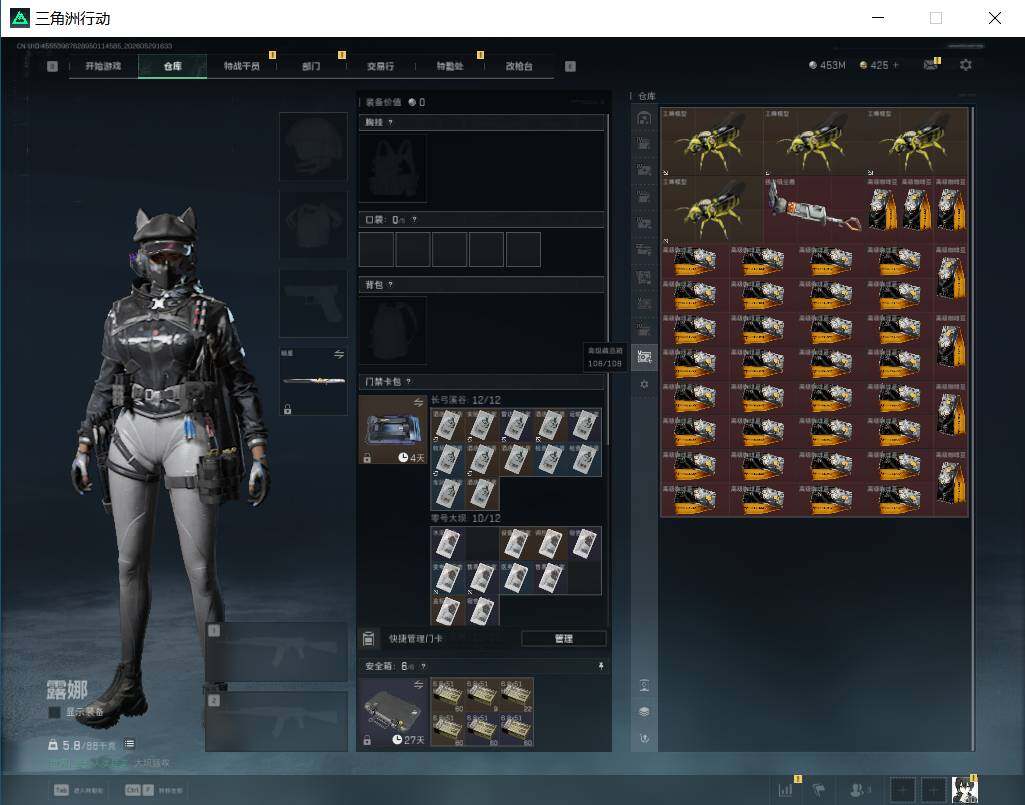Click the help icon next to 口袋
Viewport: 1025px width, 805px height.
click(414, 220)
